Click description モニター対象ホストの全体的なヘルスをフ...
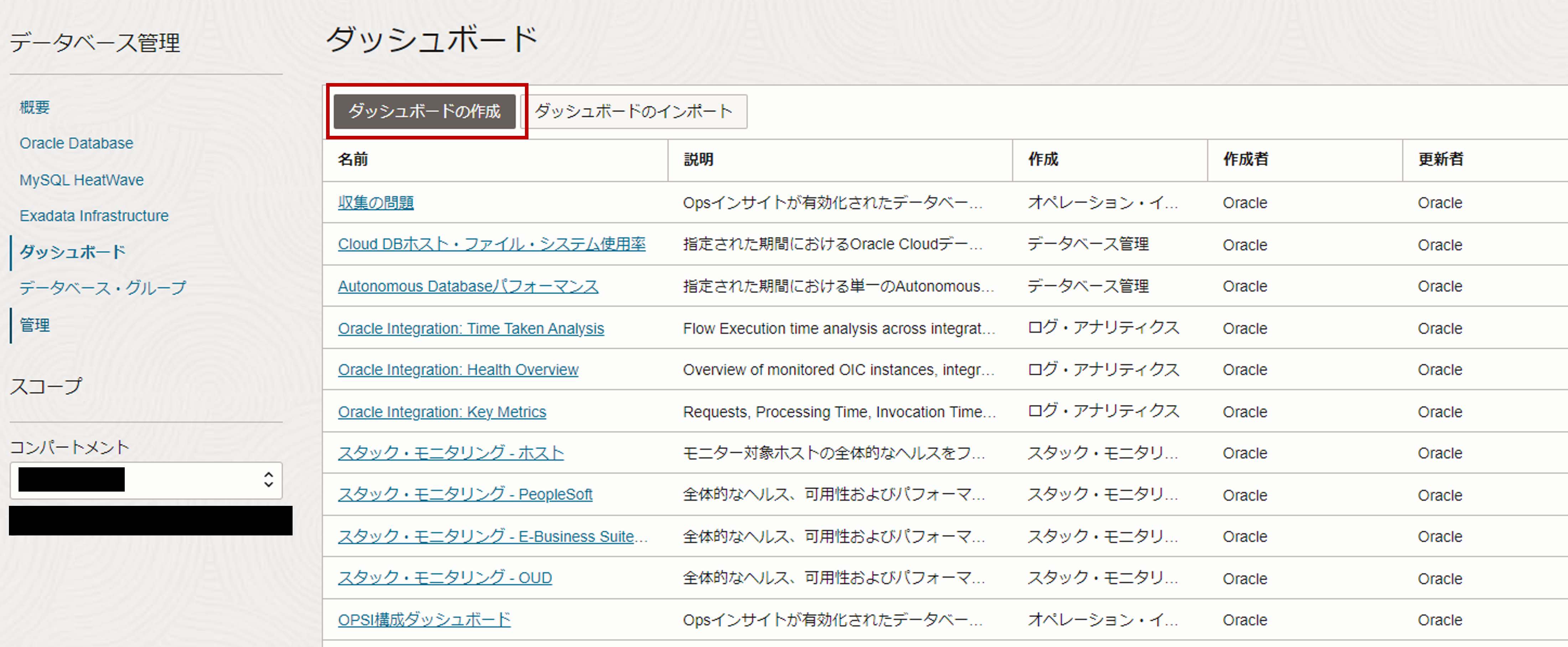Image resolution: width=1568 pixels, height=647 pixels. point(834,453)
